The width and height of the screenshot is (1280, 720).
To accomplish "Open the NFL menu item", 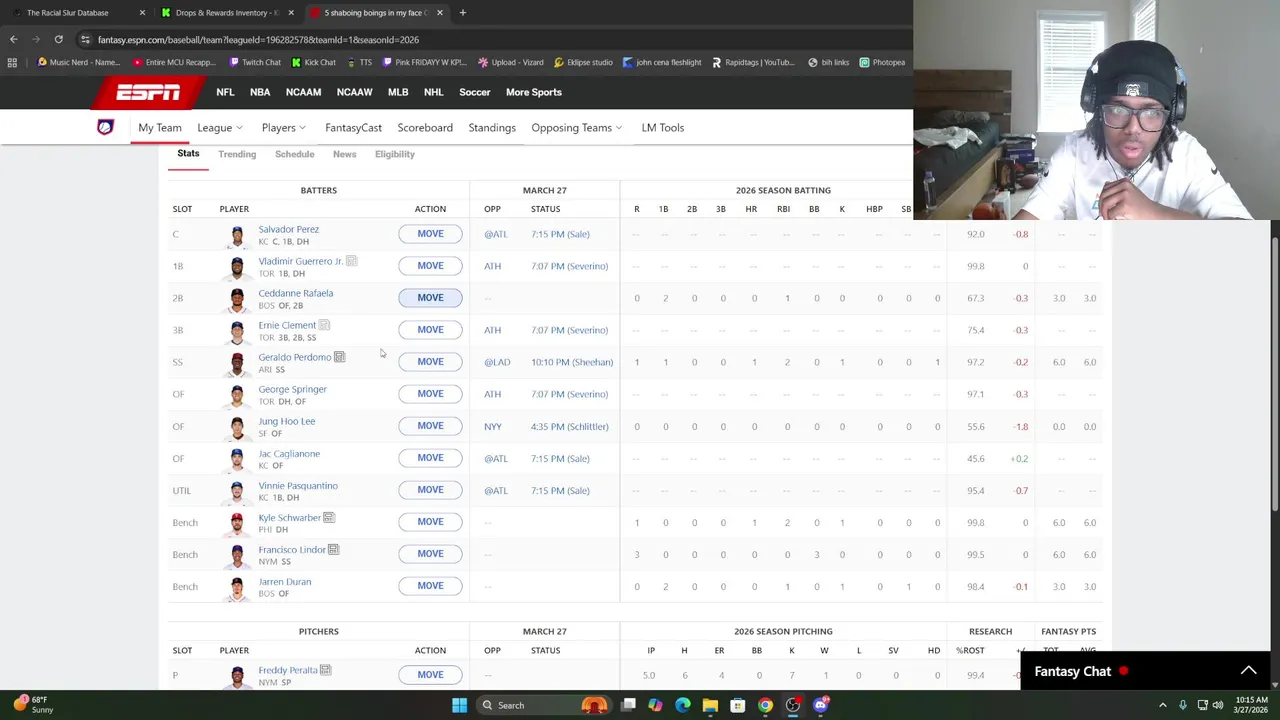I will [225, 92].
